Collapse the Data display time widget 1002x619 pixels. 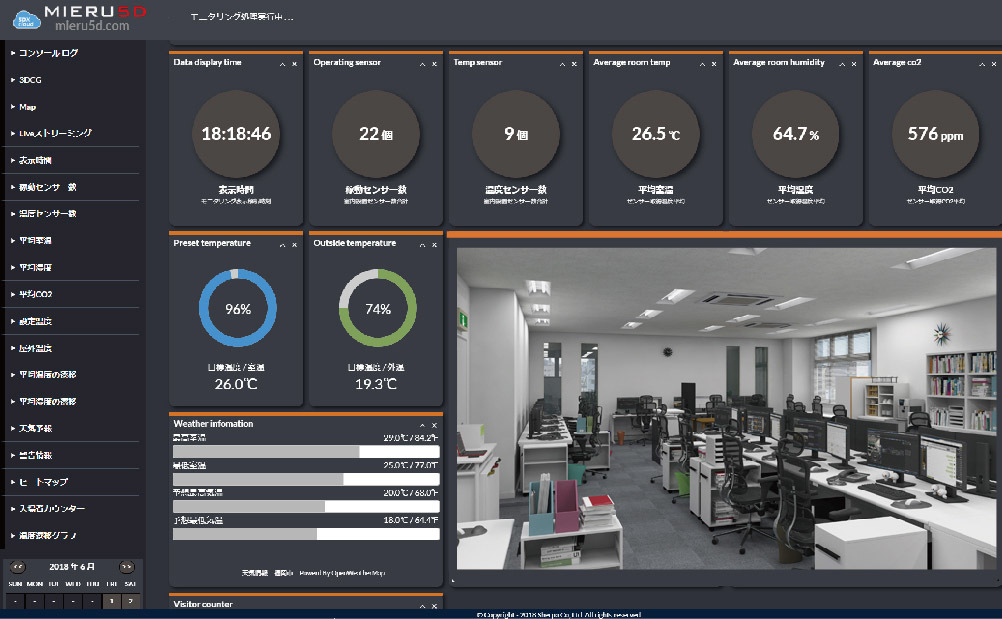coord(283,63)
